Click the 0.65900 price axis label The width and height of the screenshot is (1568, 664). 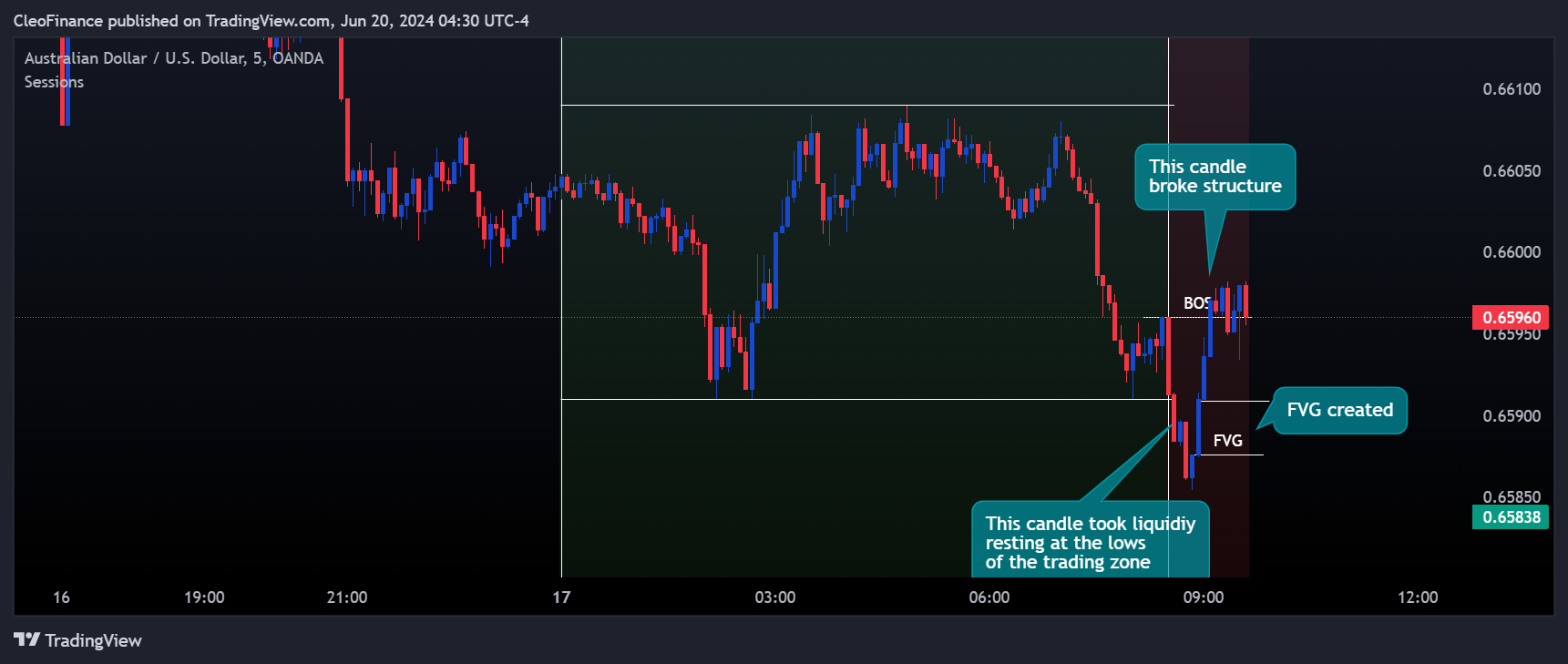coord(1512,416)
